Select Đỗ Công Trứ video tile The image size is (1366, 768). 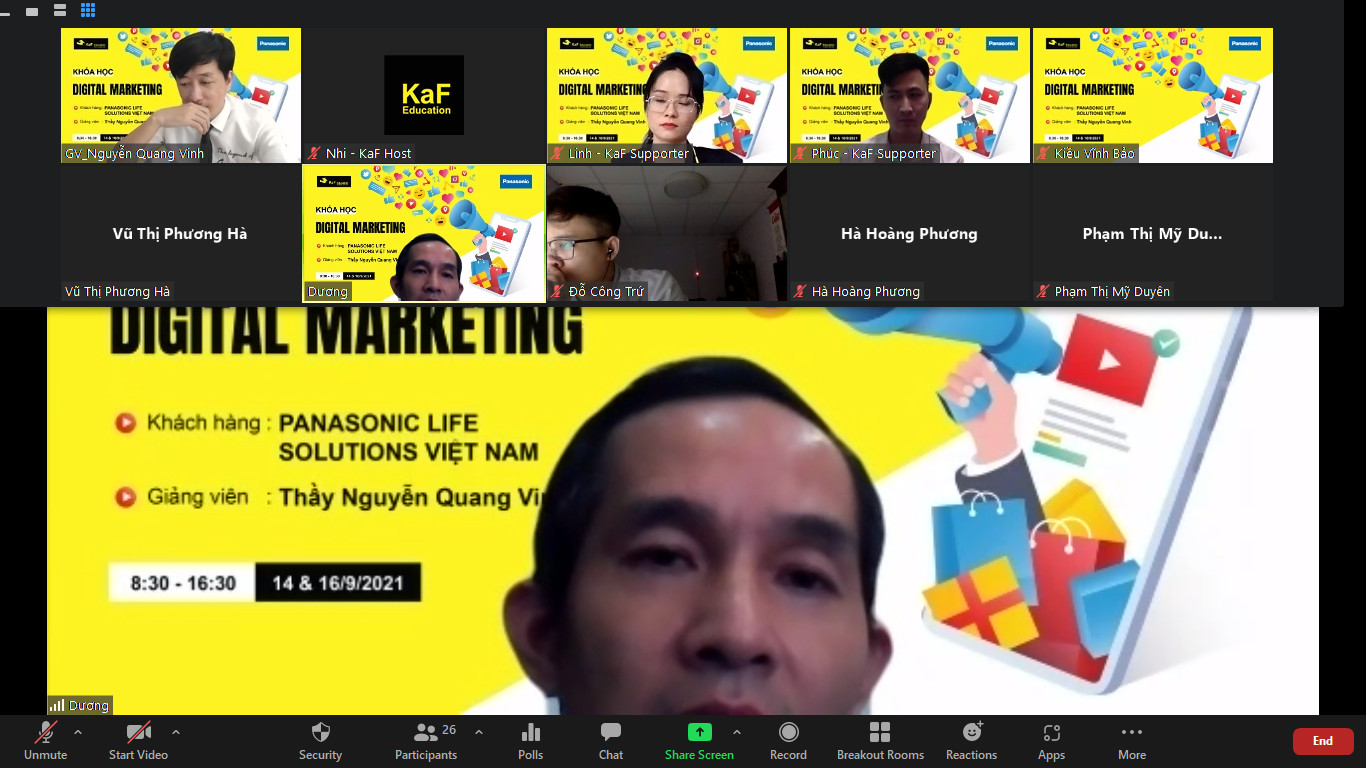click(x=667, y=233)
